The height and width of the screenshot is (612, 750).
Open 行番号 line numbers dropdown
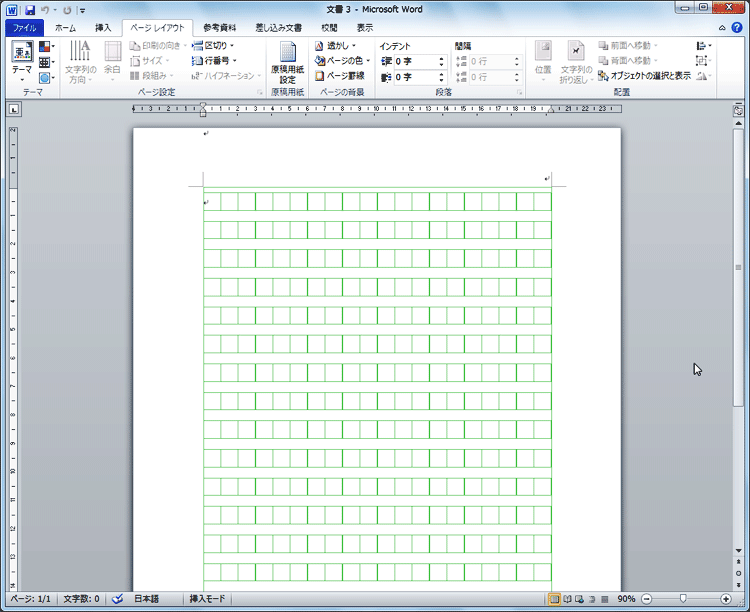(214, 61)
